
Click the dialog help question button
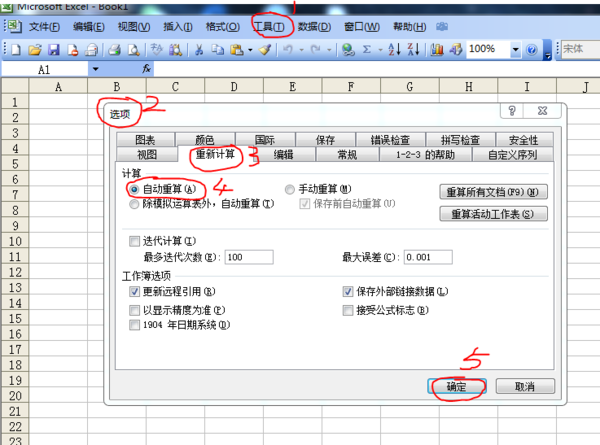(512, 111)
